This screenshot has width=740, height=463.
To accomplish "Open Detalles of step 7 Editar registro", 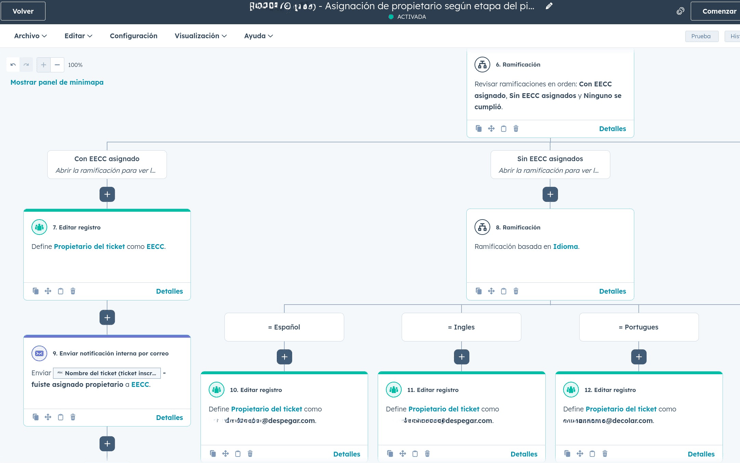I will click(x=169, y=291).
